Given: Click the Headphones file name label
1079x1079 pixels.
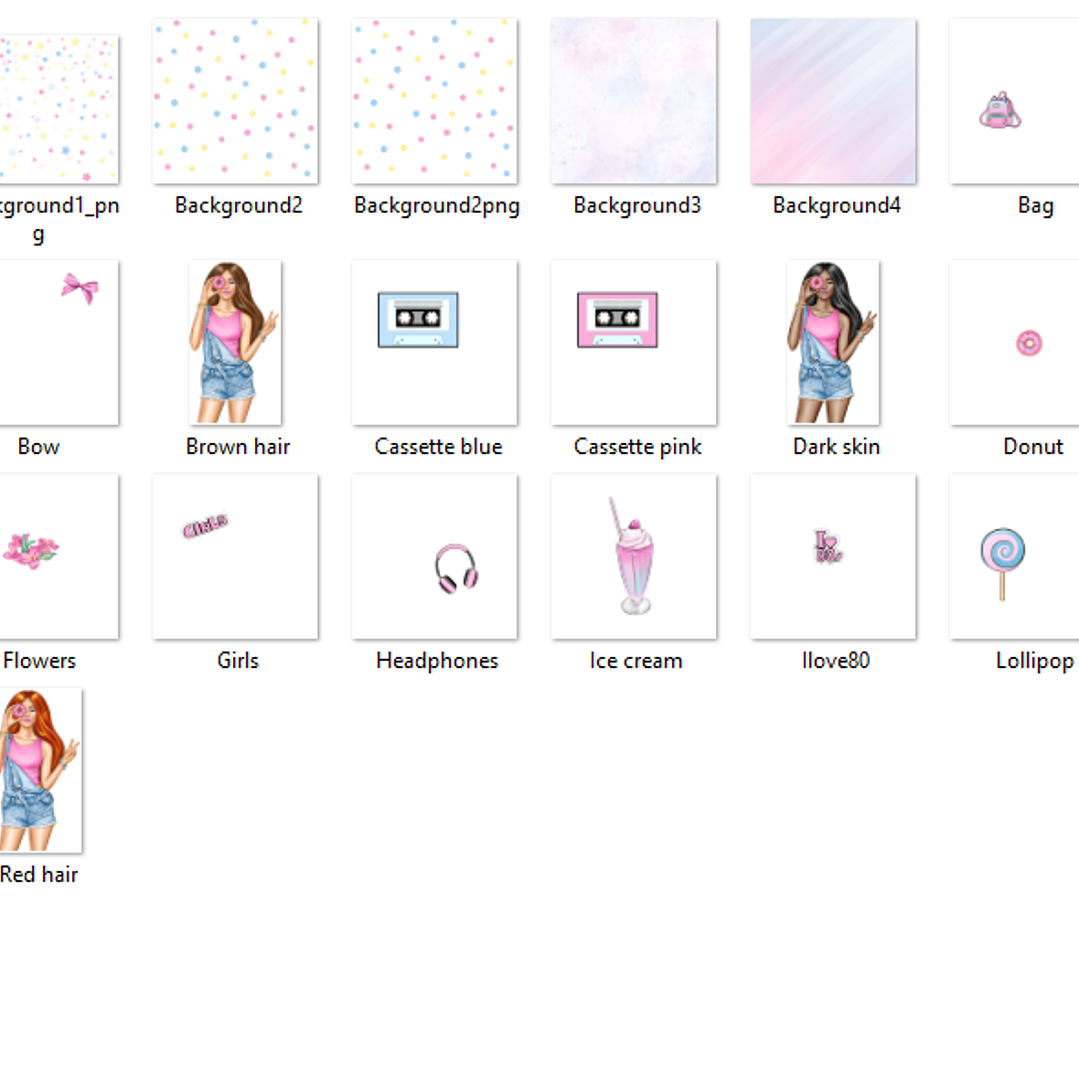Looking at the screenshot, I should tap(437, 661).
